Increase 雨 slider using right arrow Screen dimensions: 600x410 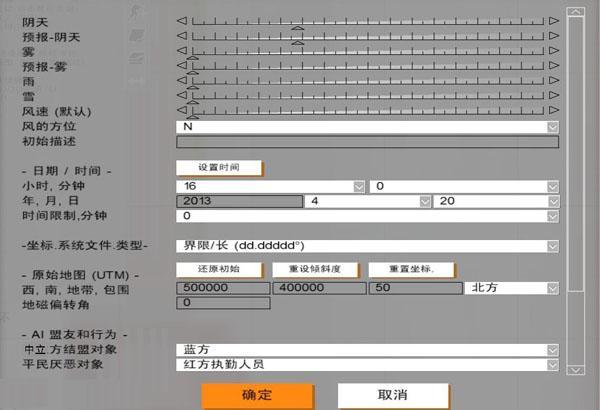(554, 80)
